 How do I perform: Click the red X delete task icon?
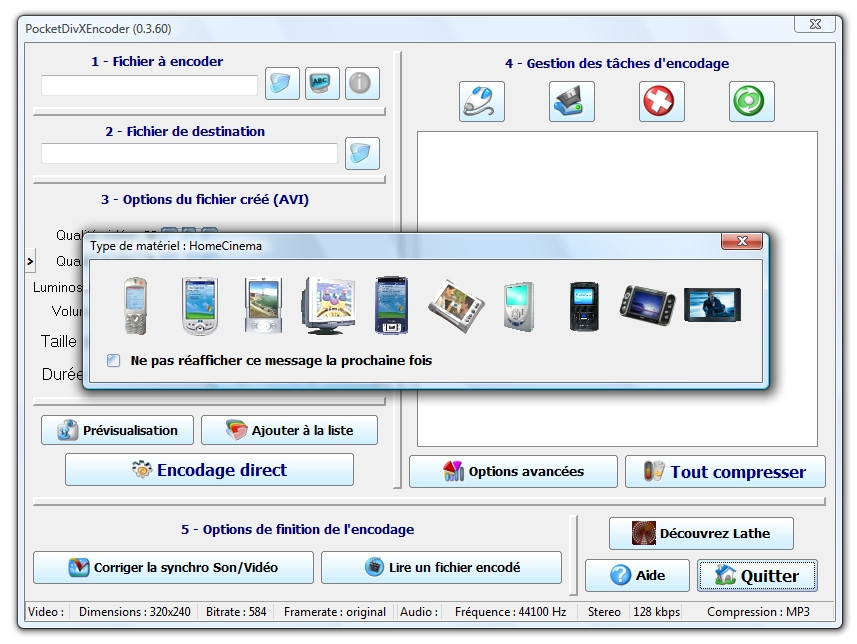pos(661,101)
